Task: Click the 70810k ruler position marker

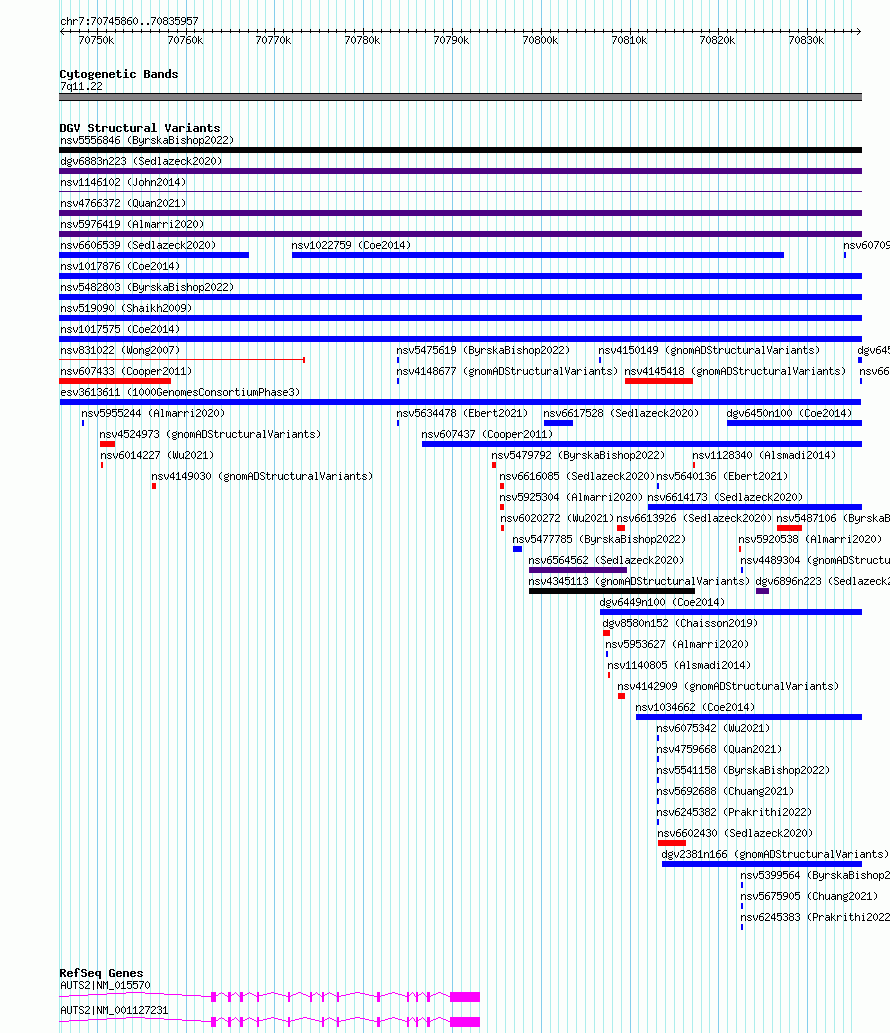Action: pyautogui.click(x=629, y=40)
